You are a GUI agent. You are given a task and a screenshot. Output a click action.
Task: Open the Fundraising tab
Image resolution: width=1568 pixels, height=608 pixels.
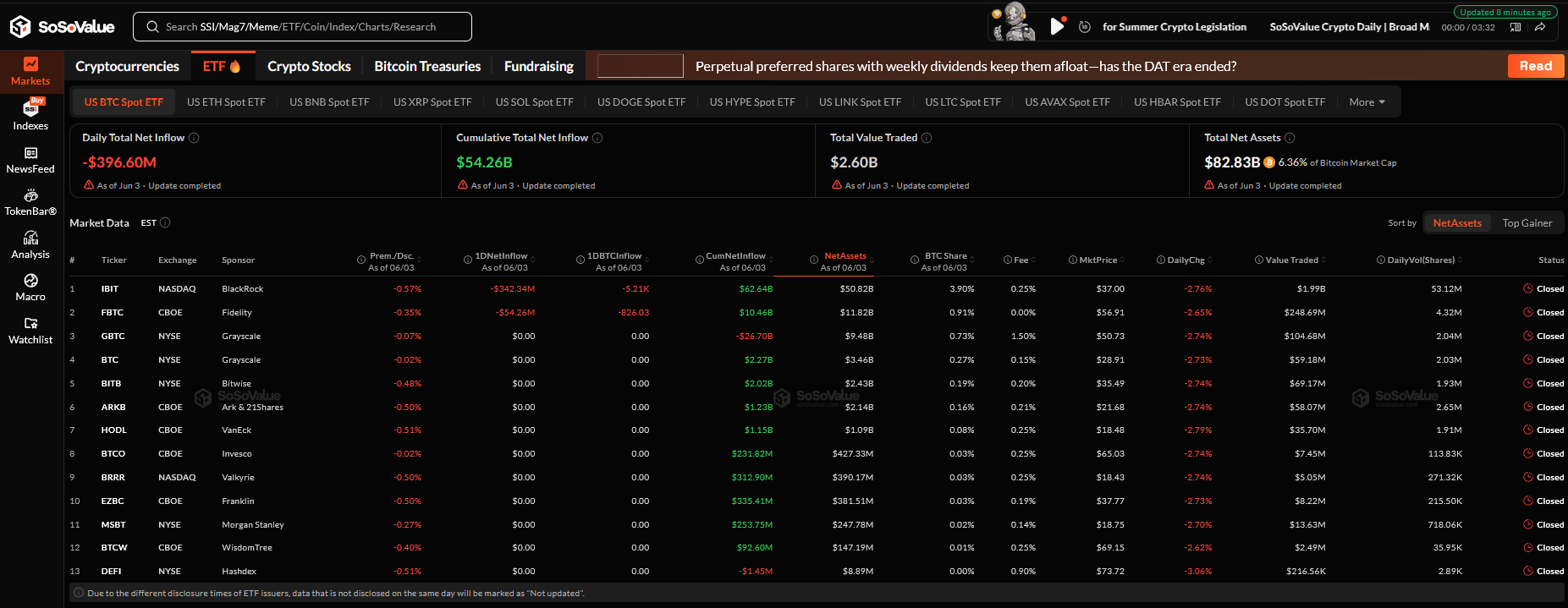click(538, 66)
